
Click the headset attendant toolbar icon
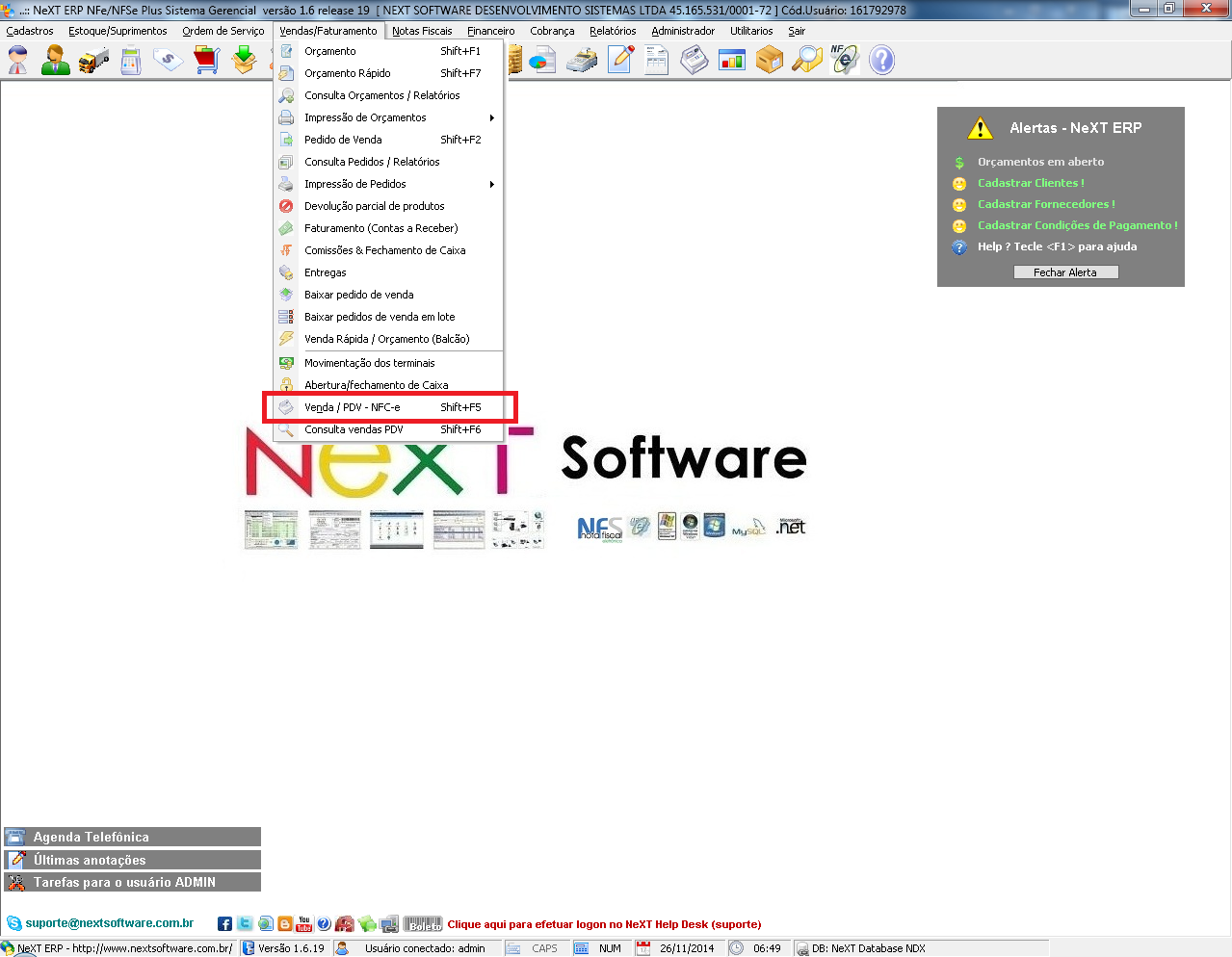pyautogui.click(x=55, y=61)
